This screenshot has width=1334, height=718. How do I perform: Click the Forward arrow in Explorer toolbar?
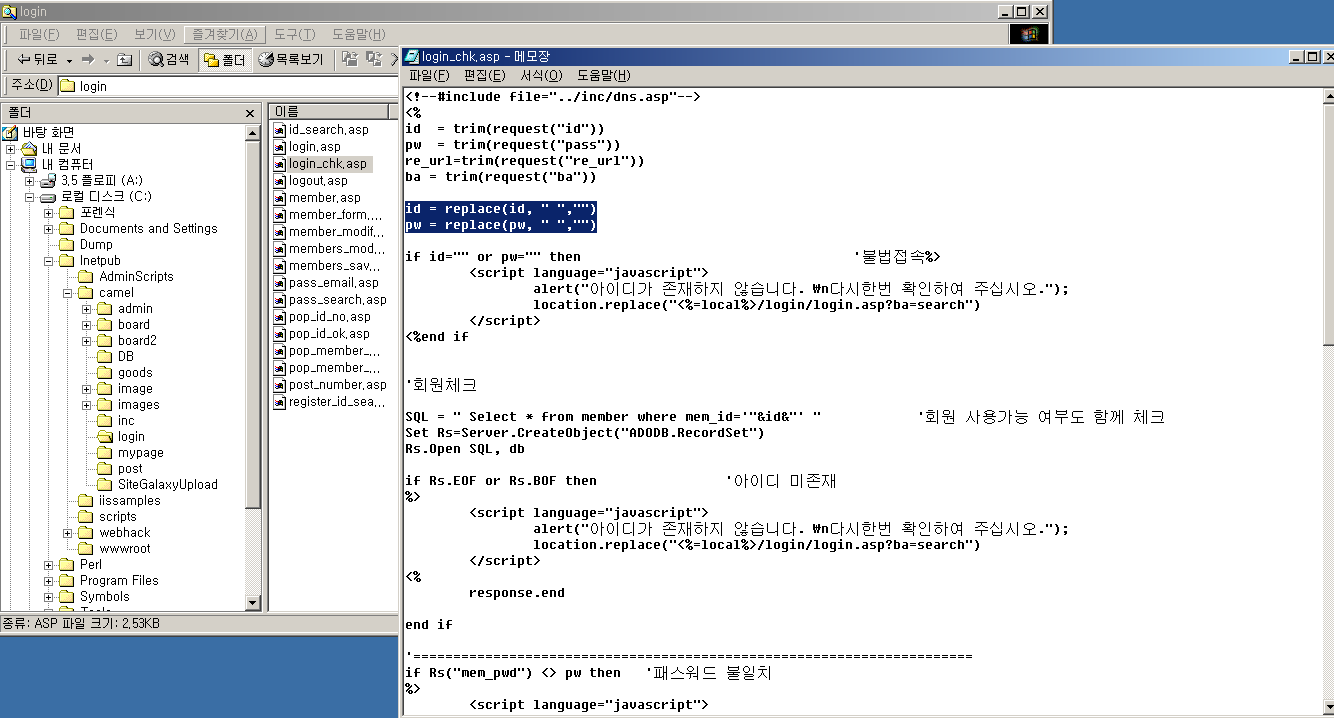point(88,60)
